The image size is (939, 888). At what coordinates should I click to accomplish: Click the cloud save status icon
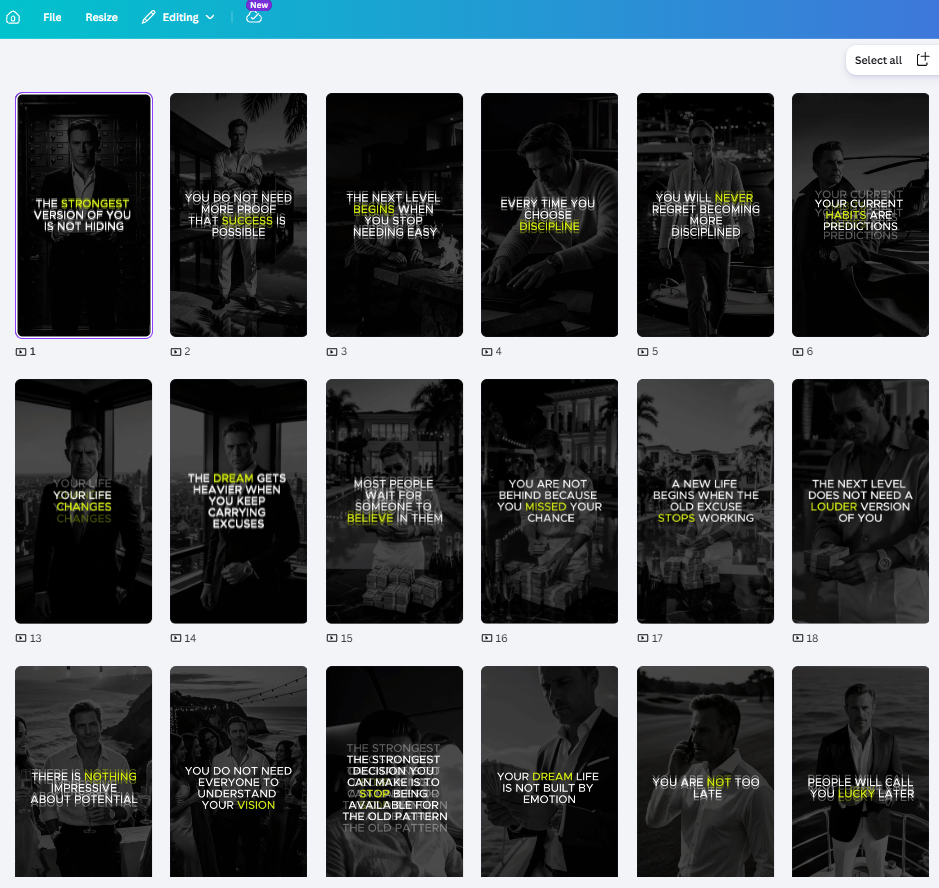(254, 17)
